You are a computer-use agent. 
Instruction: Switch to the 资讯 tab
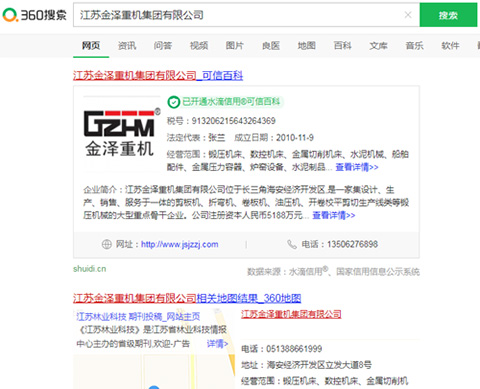click(127, 46)
